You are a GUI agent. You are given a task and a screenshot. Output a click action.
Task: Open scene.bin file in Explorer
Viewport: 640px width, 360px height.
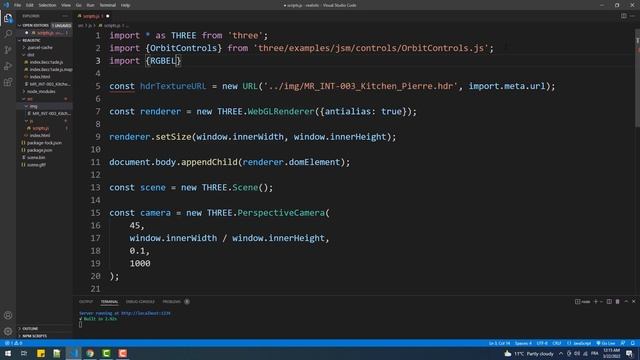tap(36, 157)
